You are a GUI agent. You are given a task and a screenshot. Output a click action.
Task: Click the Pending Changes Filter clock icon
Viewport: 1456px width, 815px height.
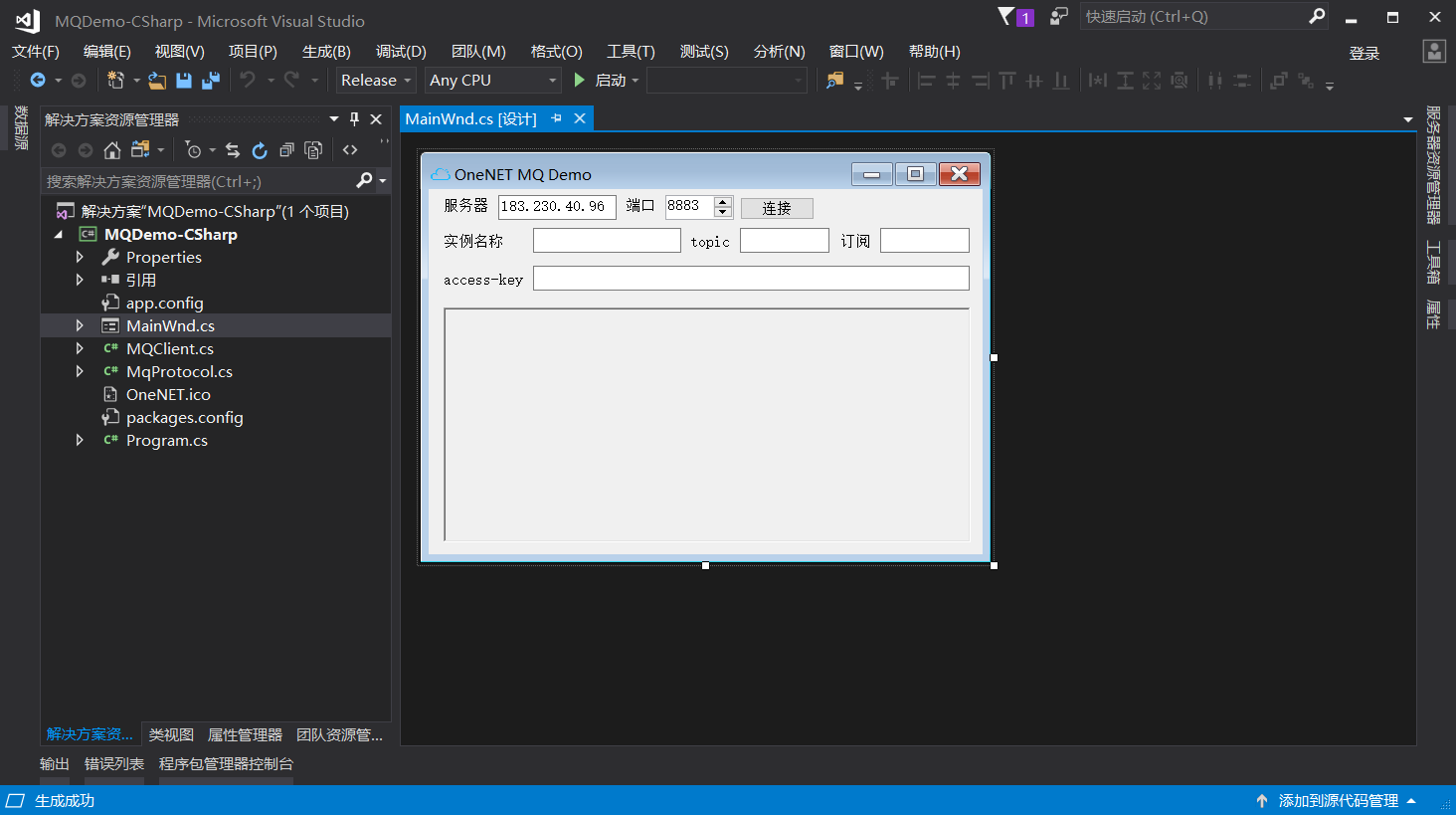coord(193,150)
